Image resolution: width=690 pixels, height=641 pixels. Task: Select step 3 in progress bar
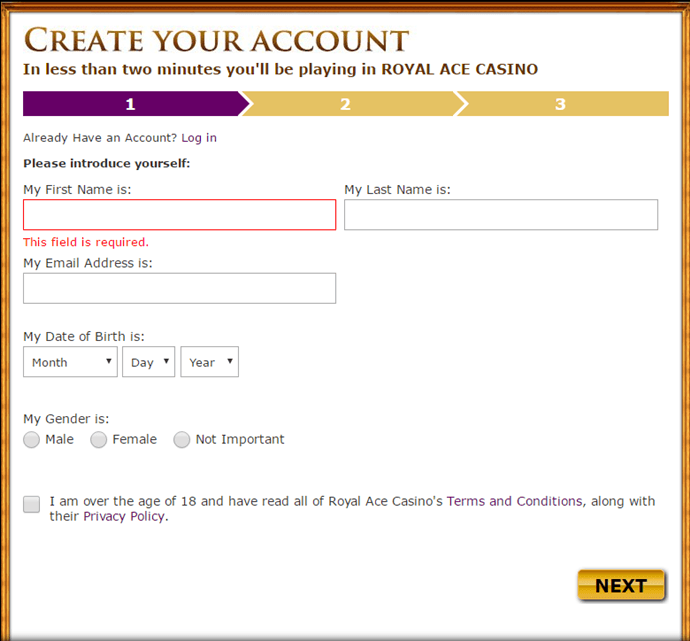point(560,104)
